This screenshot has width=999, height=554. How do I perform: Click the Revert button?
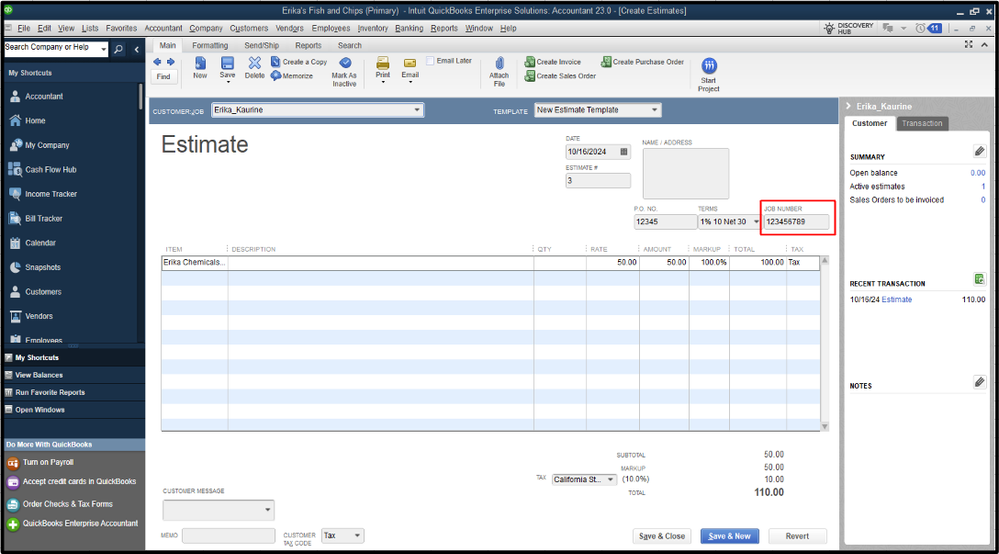coord(797,536)
